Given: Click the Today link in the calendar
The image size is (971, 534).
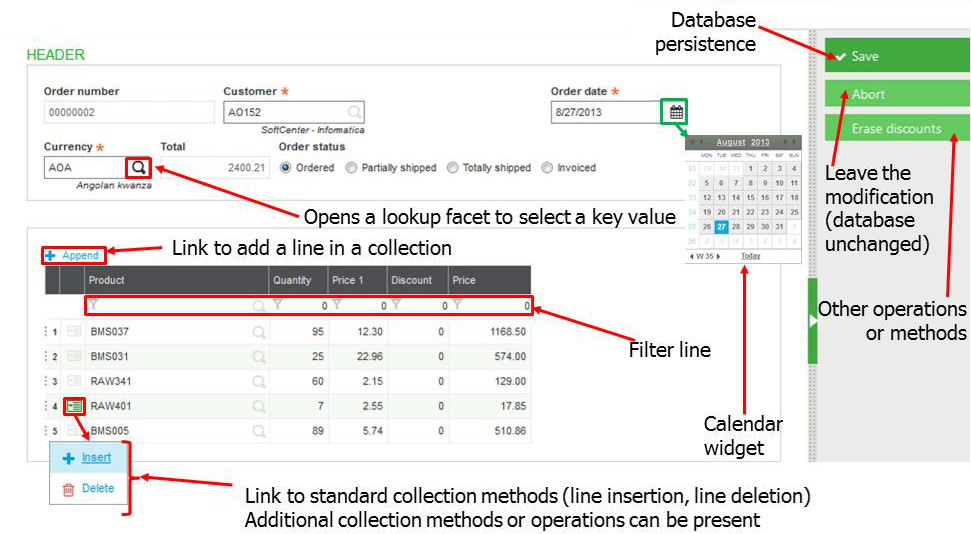Looking at the screenshot, I should 750,256.
